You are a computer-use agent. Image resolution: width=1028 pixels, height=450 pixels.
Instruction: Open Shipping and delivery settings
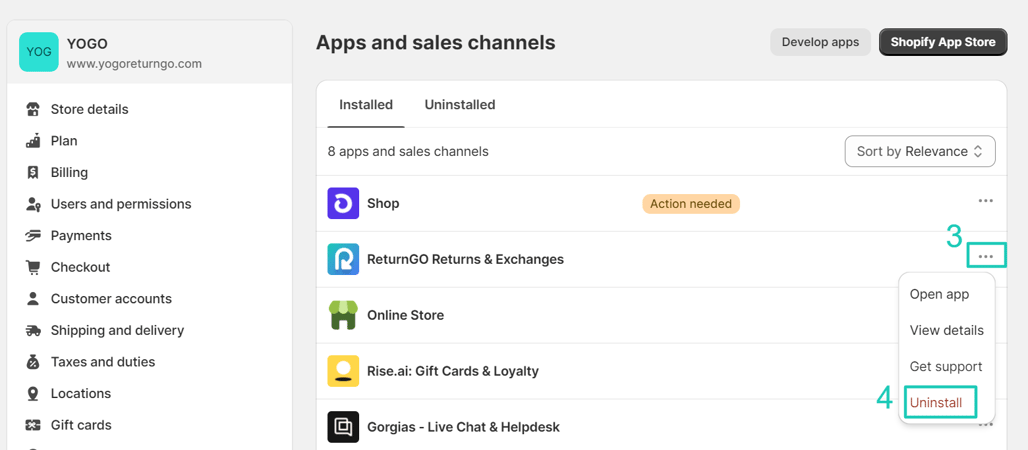pyautogui.click(x=117, y=330)
